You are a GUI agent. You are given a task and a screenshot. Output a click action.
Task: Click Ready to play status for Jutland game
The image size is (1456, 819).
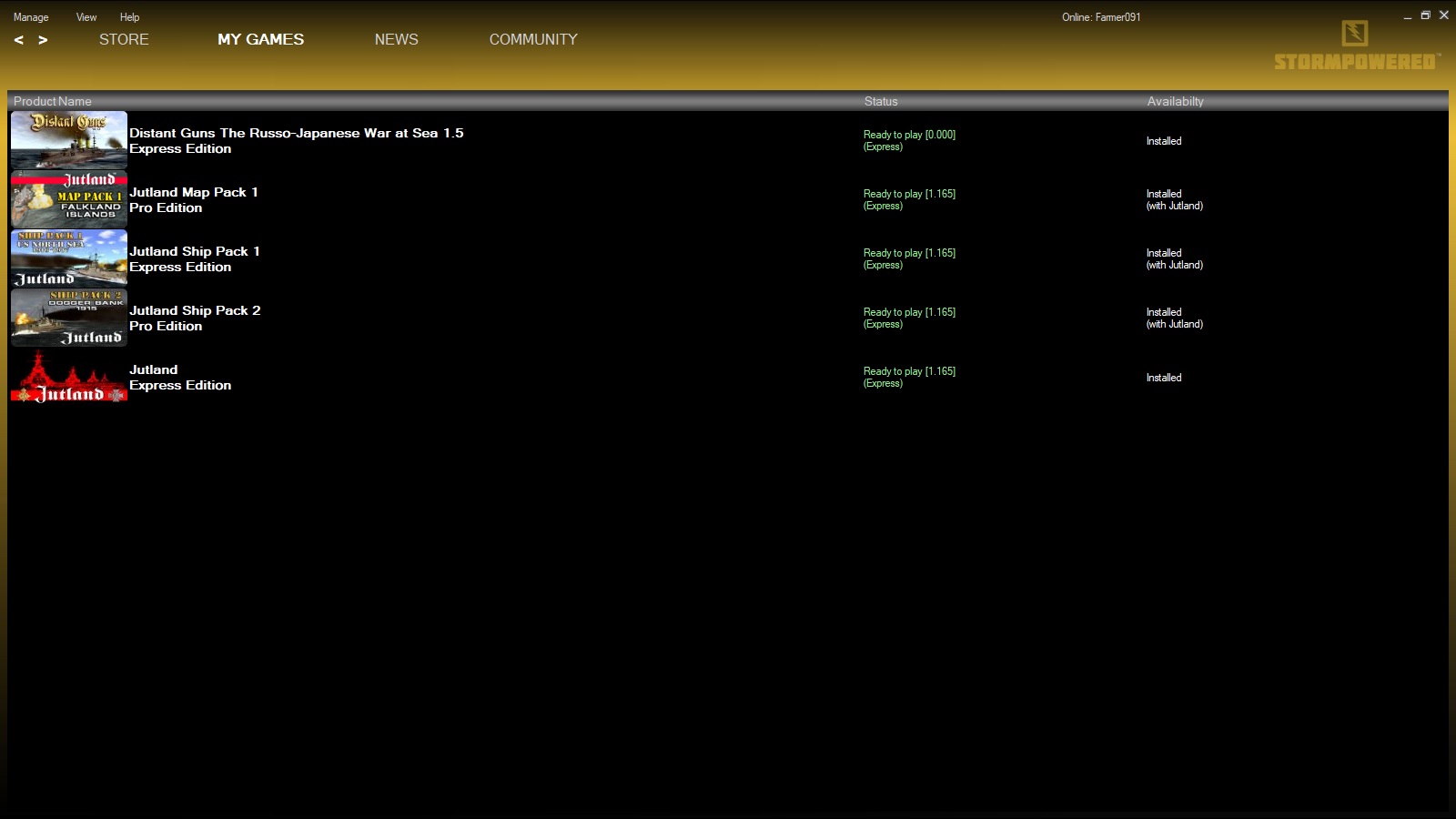909,377
